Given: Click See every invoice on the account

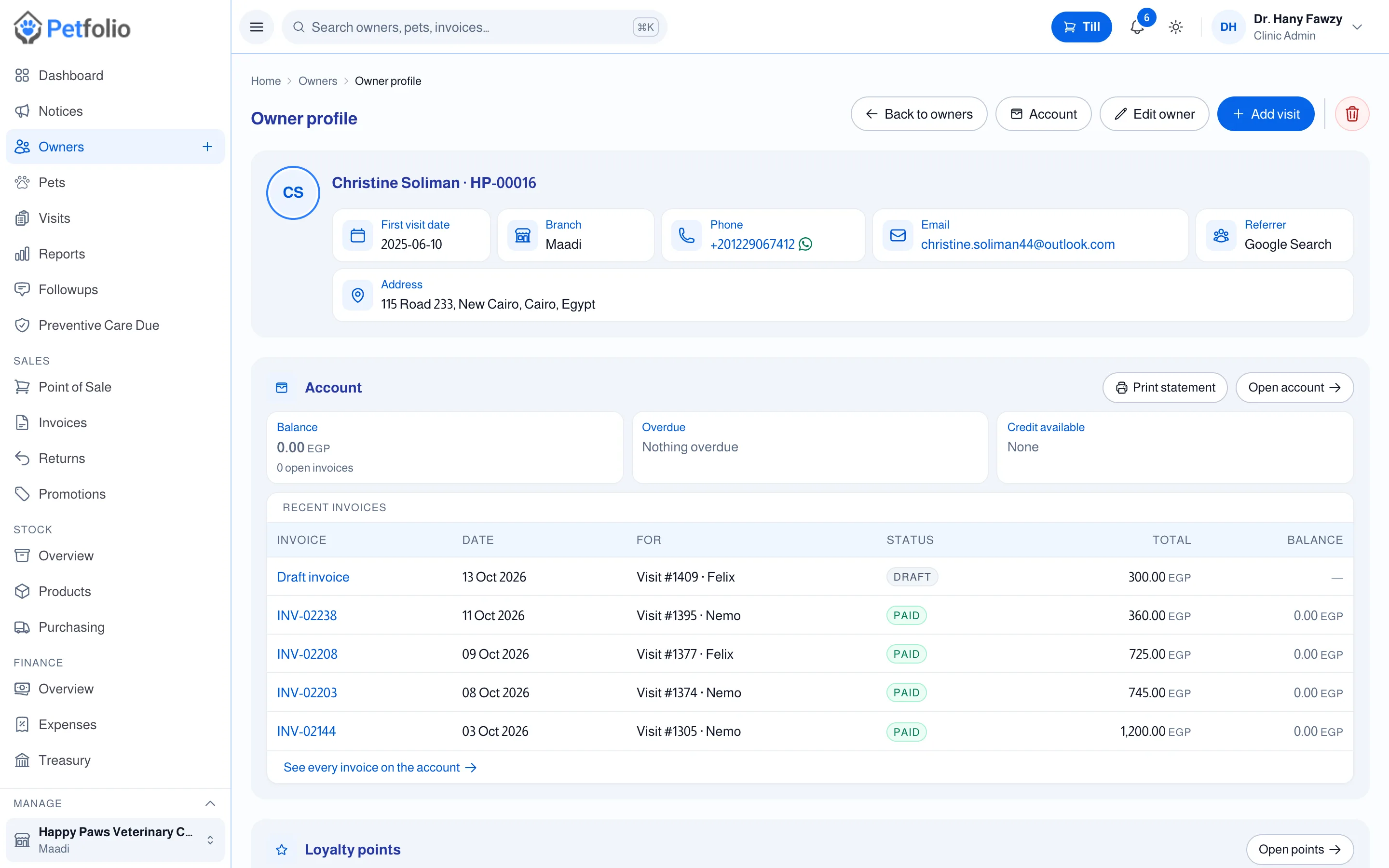Looking at the screenshot, I should point(380,768).
